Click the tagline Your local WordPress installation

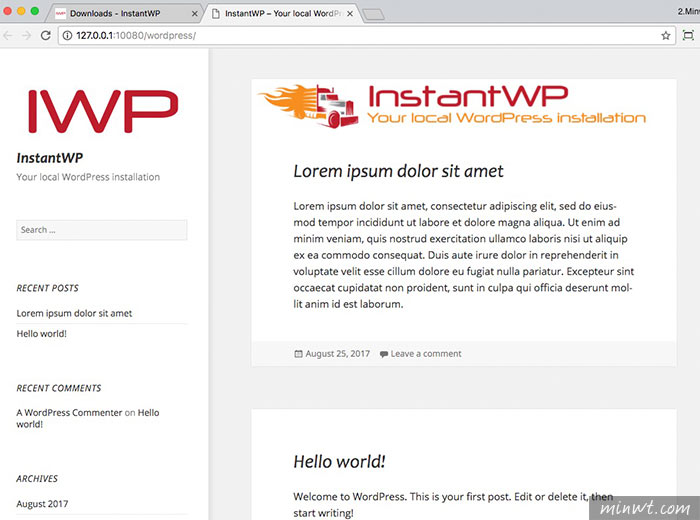point(88,177)
